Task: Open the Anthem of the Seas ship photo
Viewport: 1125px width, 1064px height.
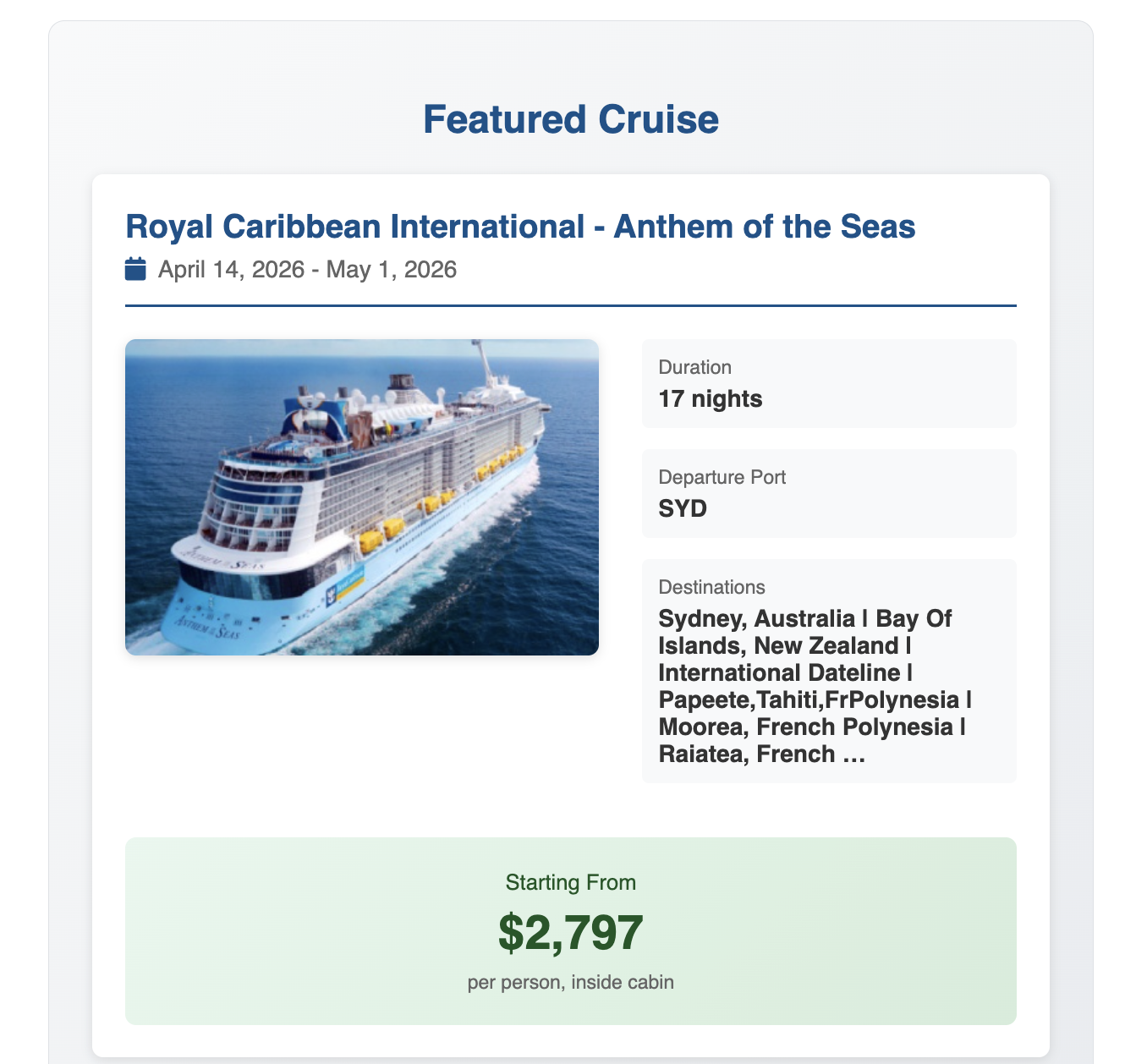Action: pyautogui.click(x=362, y=497)
